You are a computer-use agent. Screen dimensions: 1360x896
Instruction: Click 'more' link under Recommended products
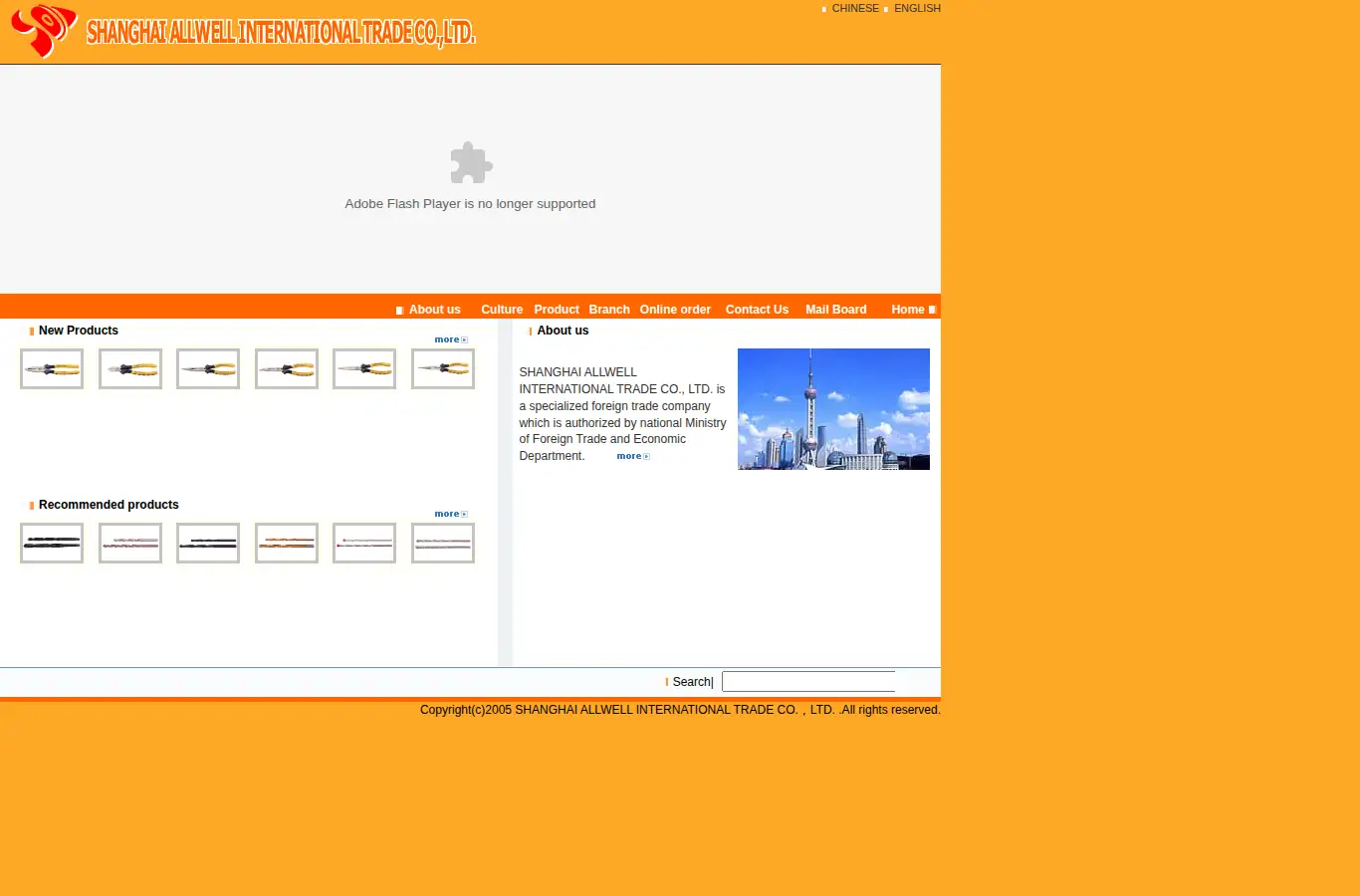tap(451, 514)
